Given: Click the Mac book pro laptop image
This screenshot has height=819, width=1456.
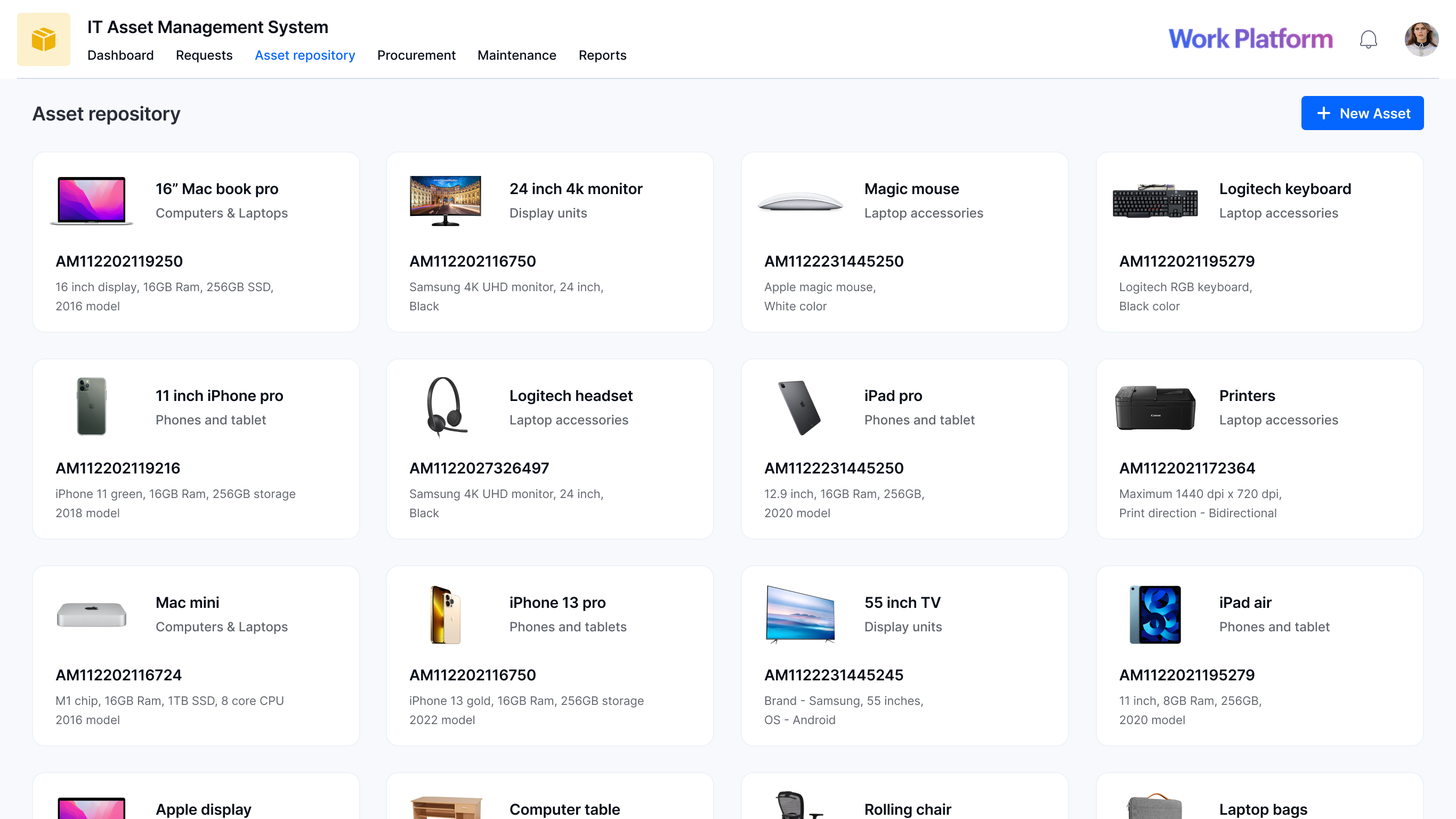Looking at the screenshot, I should (x=92, y=201).
